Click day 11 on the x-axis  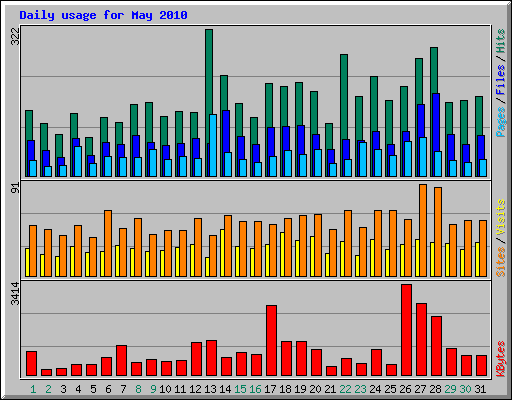(x=180, y=389)
